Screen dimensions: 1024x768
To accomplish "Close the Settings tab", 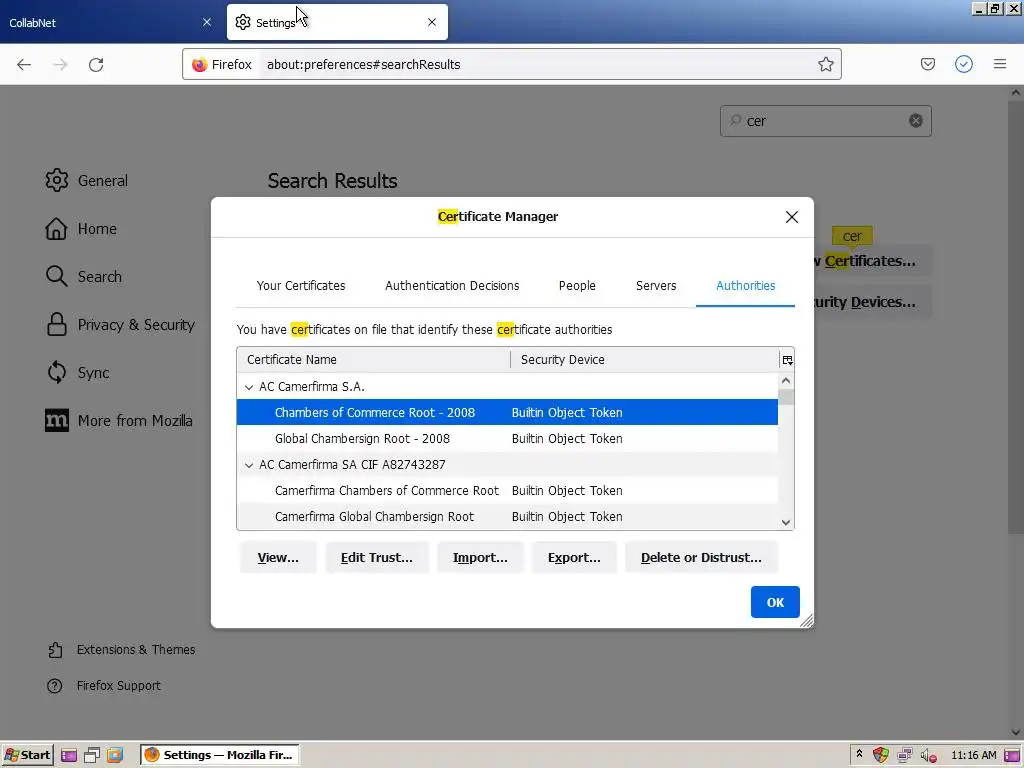I will pos(432,22).
